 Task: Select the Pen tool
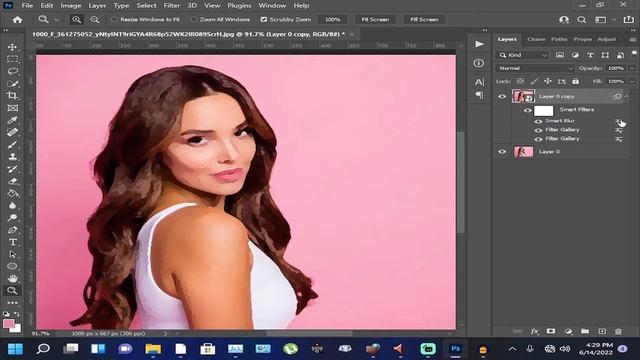12,230
